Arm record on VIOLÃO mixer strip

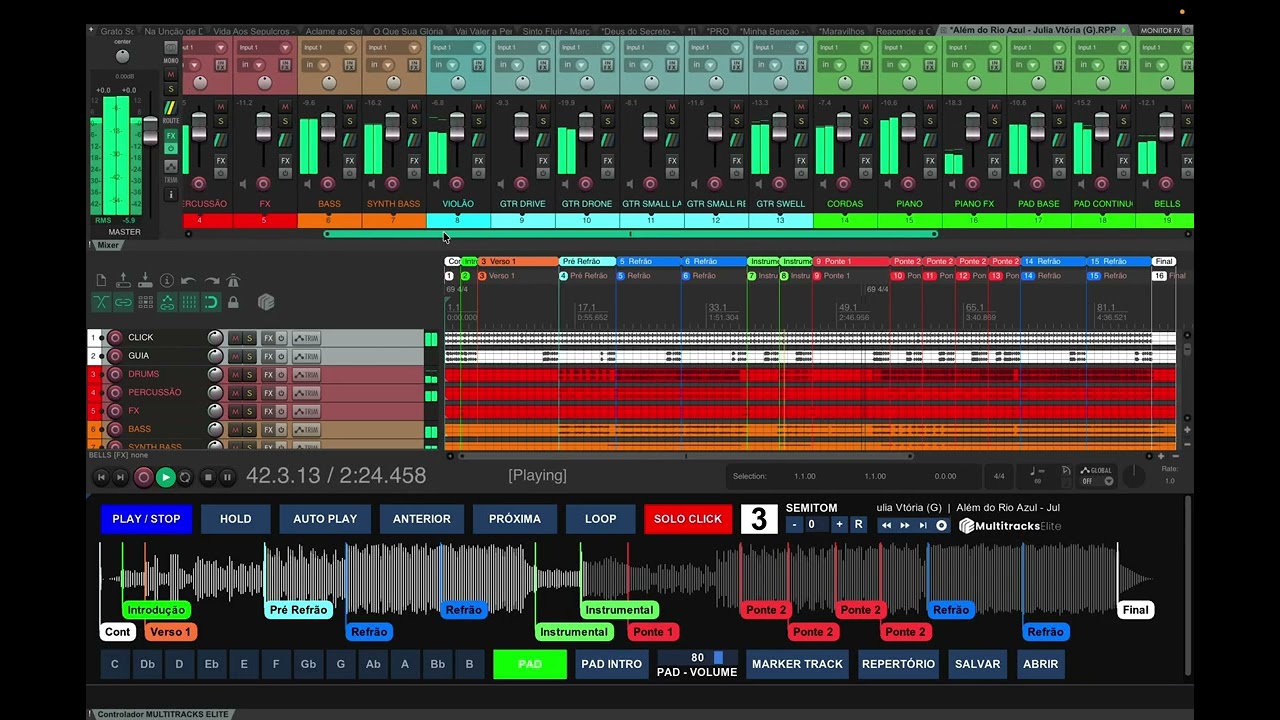click(x=456, y=184)
